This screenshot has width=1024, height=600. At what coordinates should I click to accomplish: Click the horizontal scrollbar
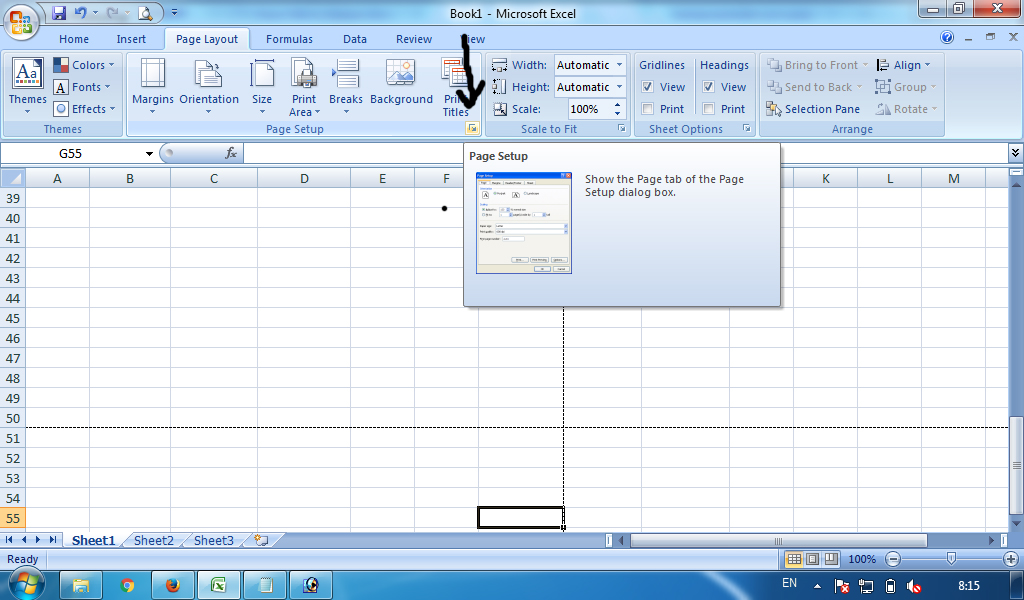[x=778, y=541]
